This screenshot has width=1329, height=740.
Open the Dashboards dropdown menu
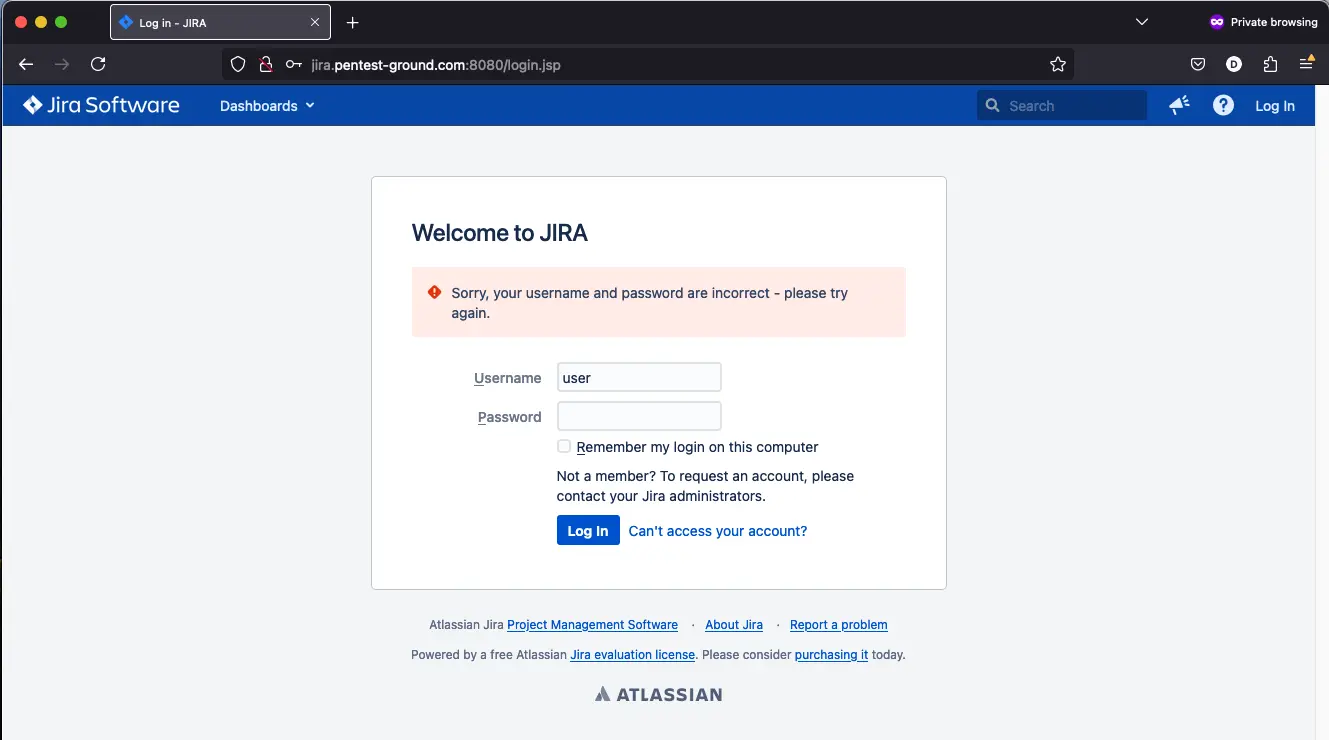point(267,106)
